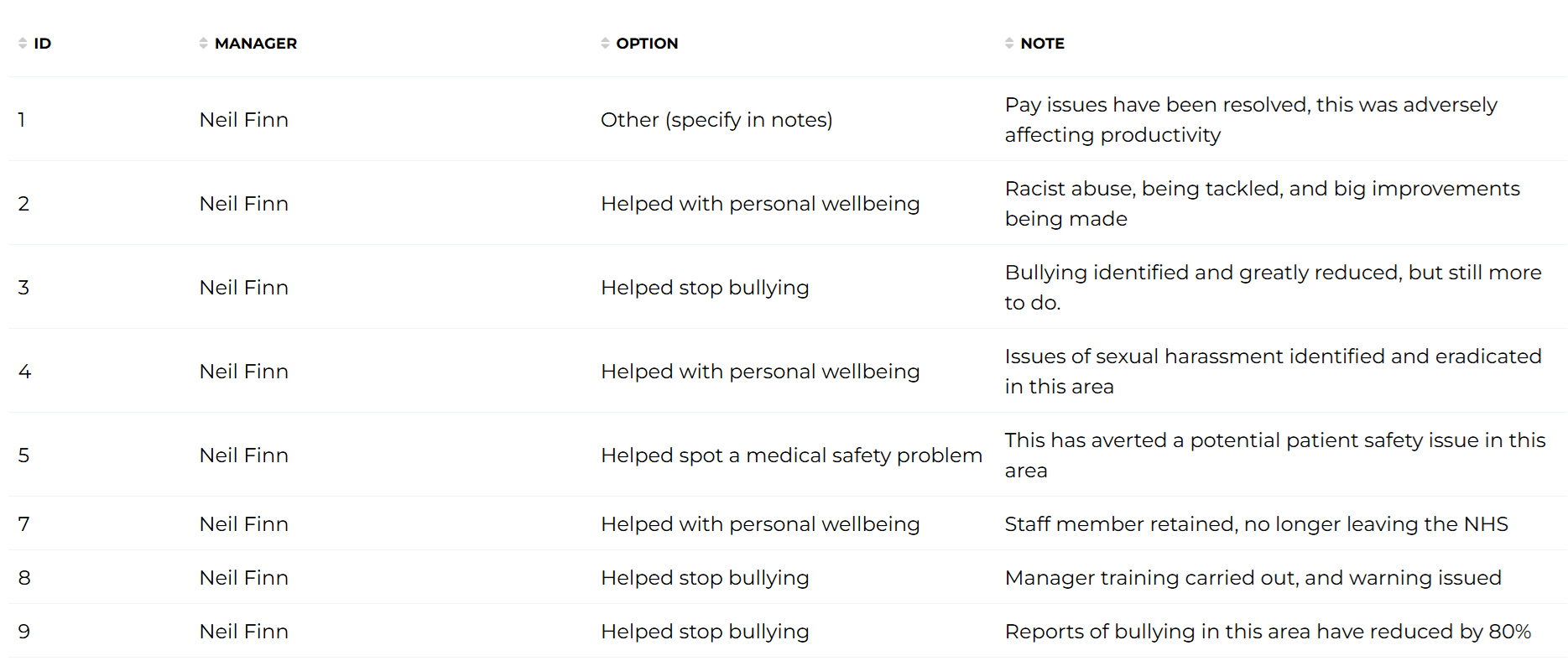The width and height of the screenshot is (1568, 661).
Task: Click the sexual harassment note cell
Action: click(1273, 372)
